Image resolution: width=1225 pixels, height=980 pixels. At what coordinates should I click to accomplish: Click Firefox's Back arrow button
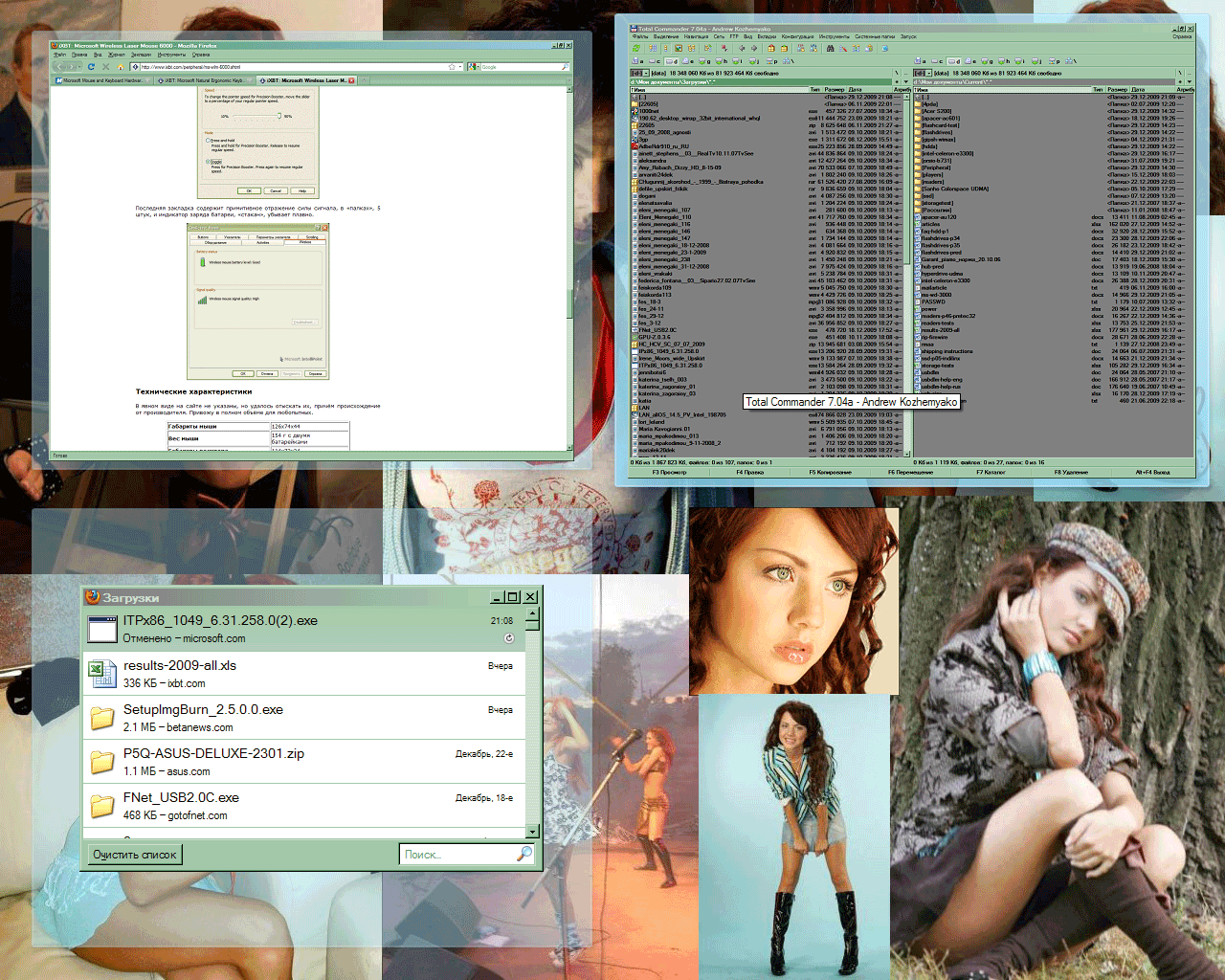click(x=59, y=67)
